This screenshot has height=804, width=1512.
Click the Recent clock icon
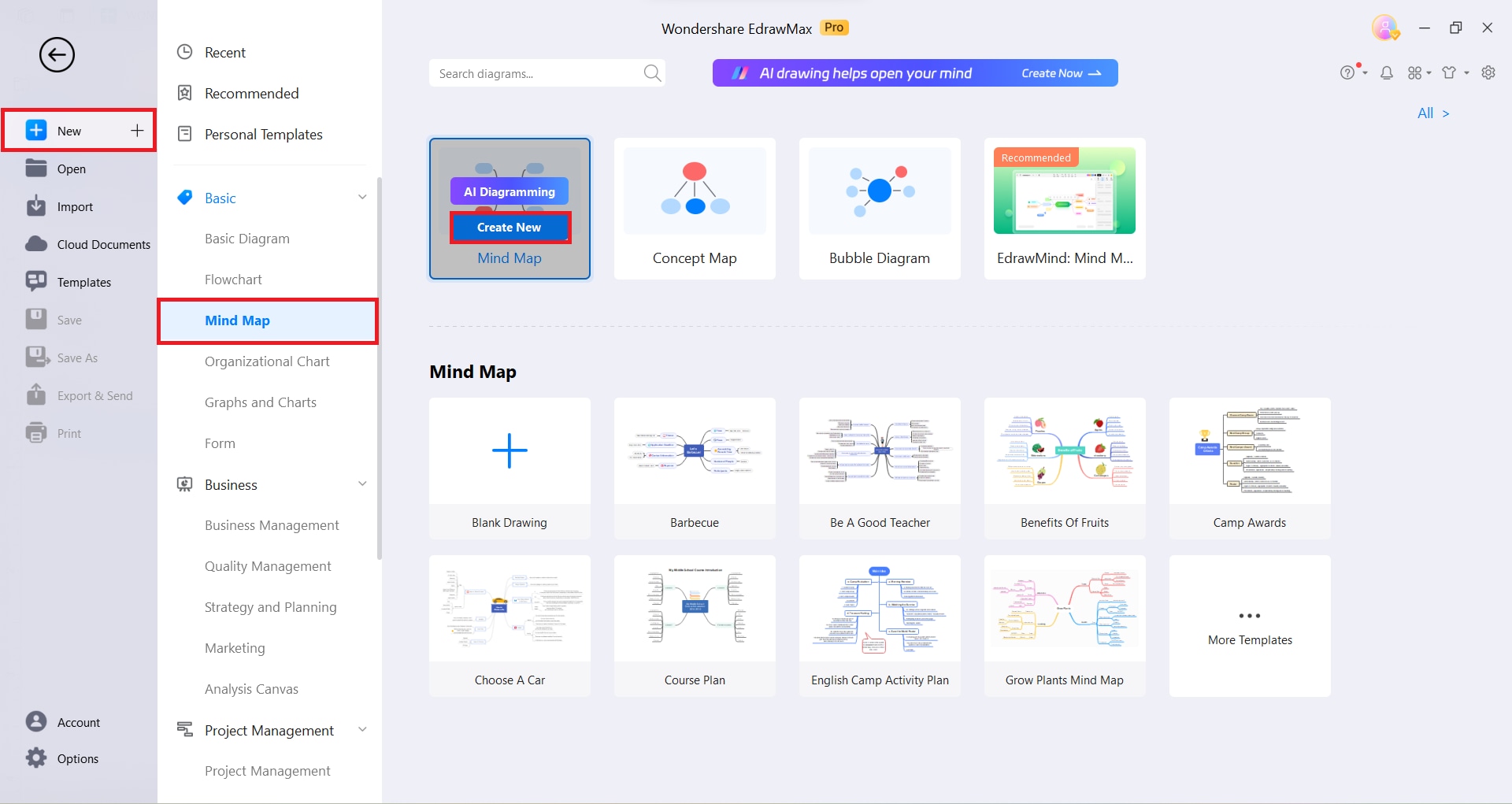(x=185, y=52)
